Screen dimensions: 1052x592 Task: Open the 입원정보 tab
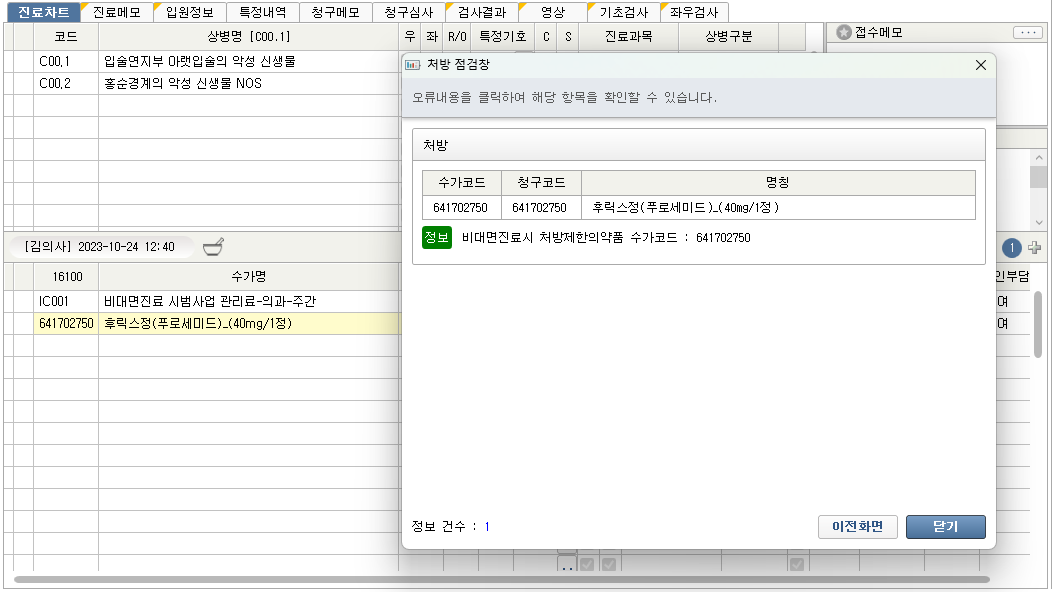188,12
